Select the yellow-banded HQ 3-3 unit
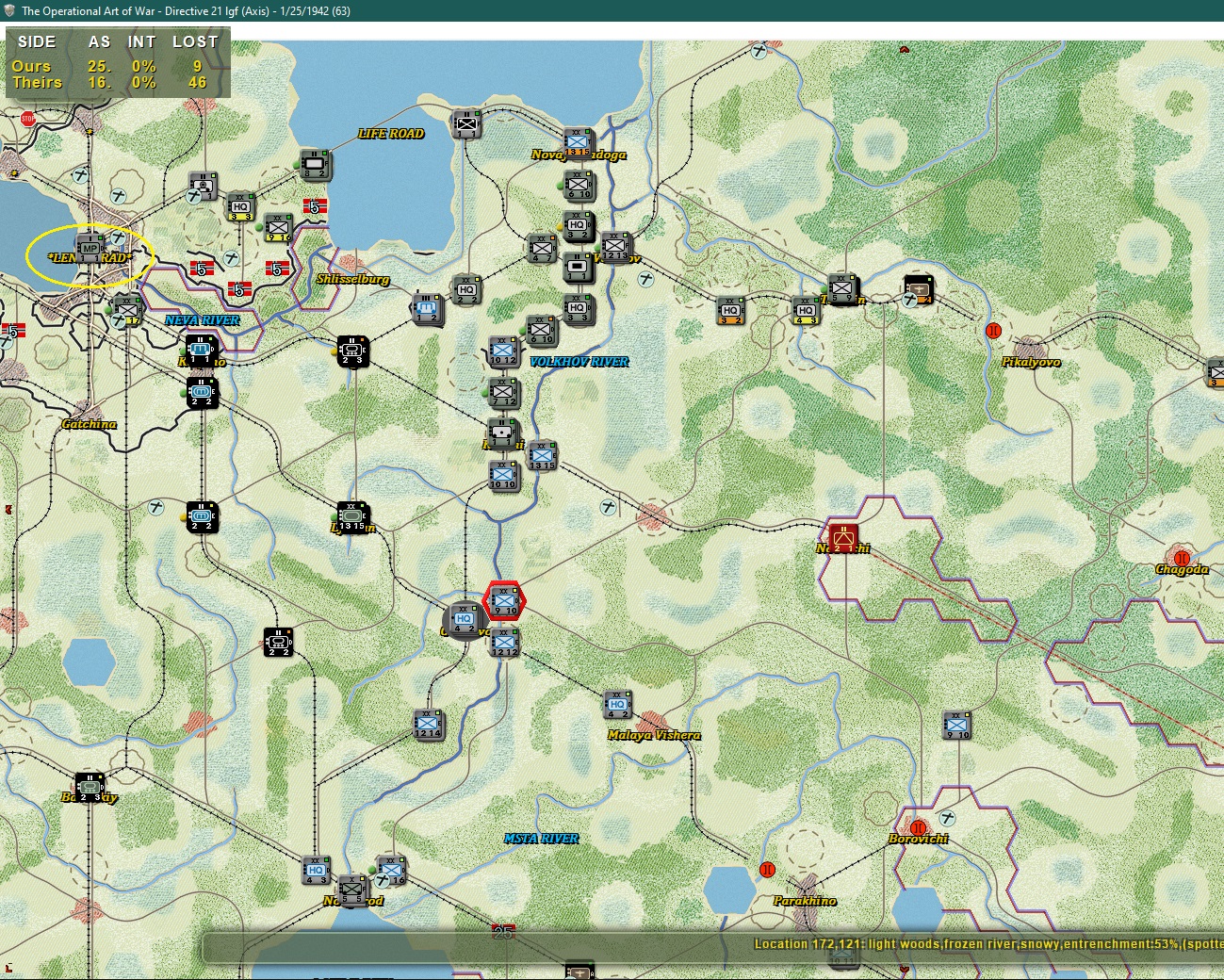1224x980 pixels. pyautogui.click(x=240, y=206)
